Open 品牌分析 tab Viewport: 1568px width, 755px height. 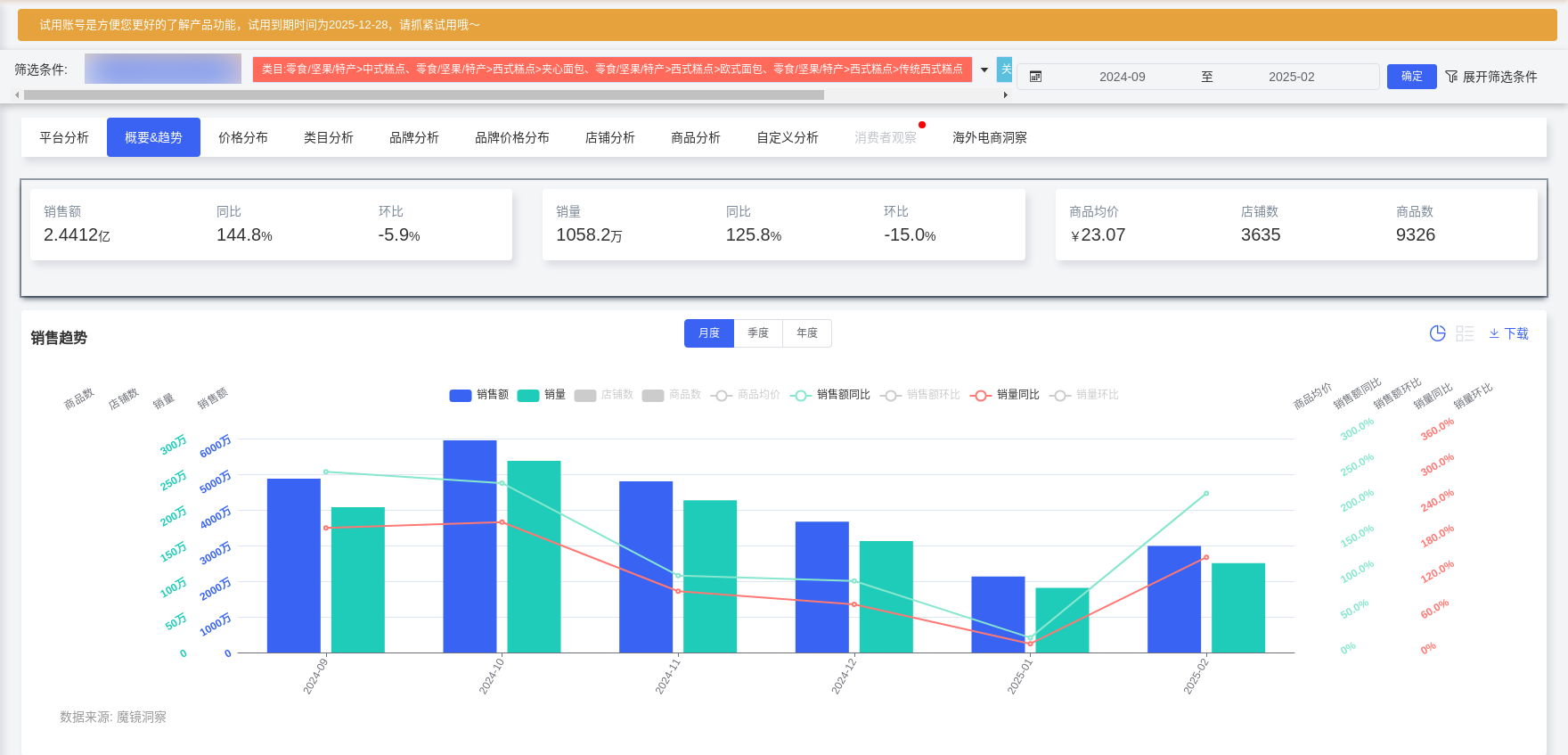pos(414,137)
